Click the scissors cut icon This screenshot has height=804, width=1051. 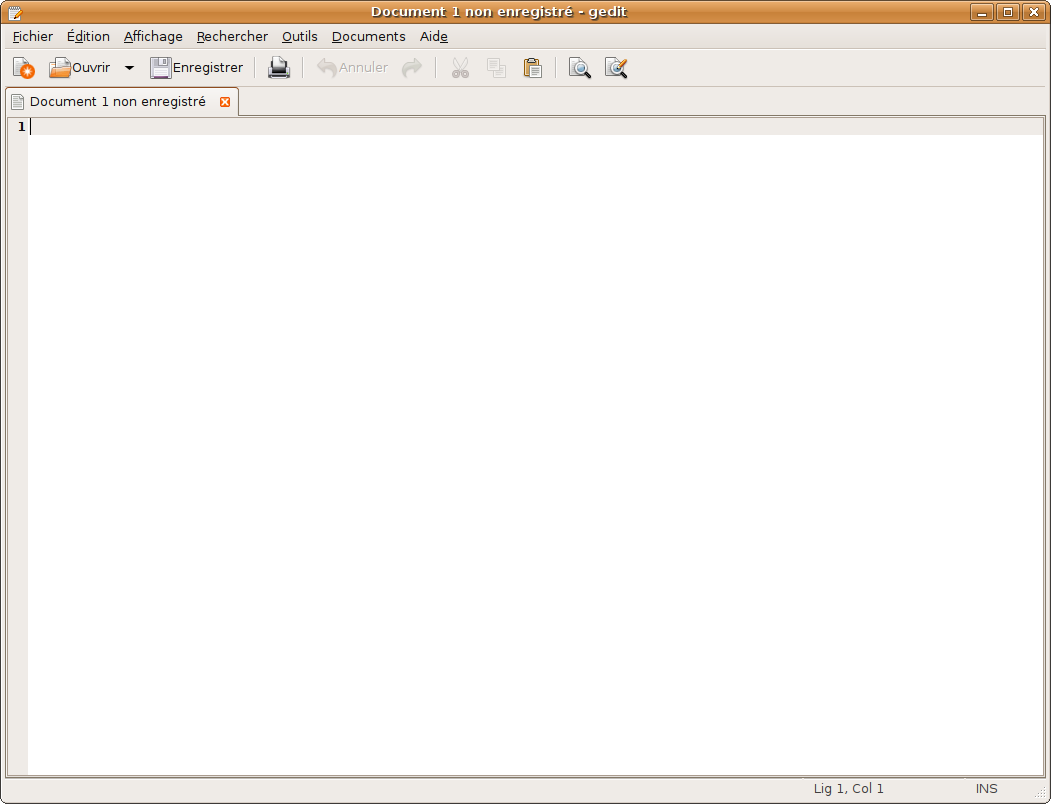(460, 68)
